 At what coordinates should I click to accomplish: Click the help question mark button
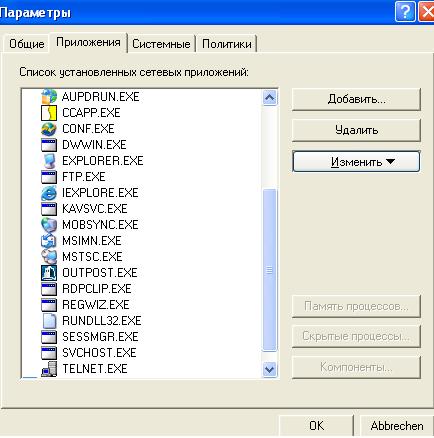405,12
